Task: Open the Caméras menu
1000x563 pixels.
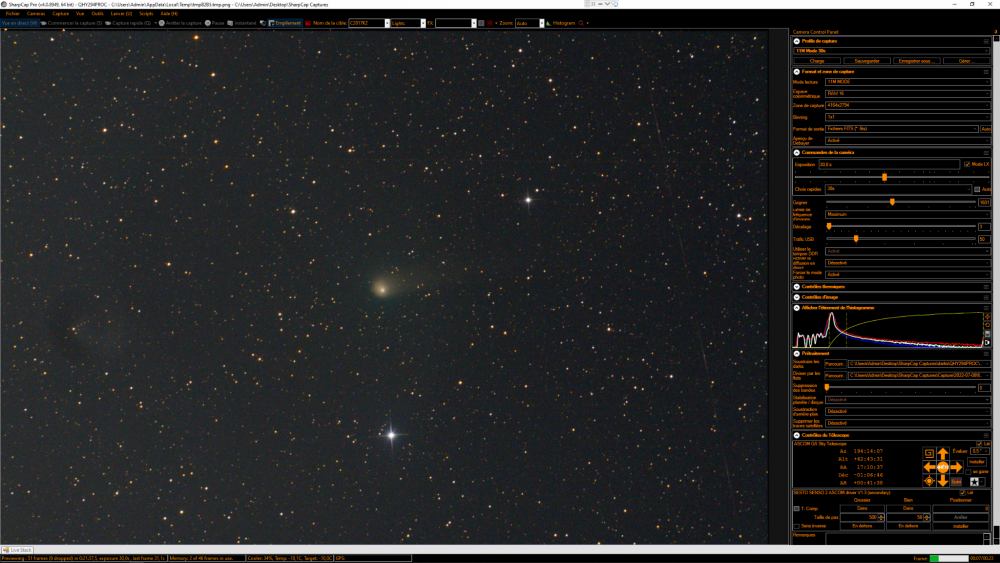Action: pos(36,13)
